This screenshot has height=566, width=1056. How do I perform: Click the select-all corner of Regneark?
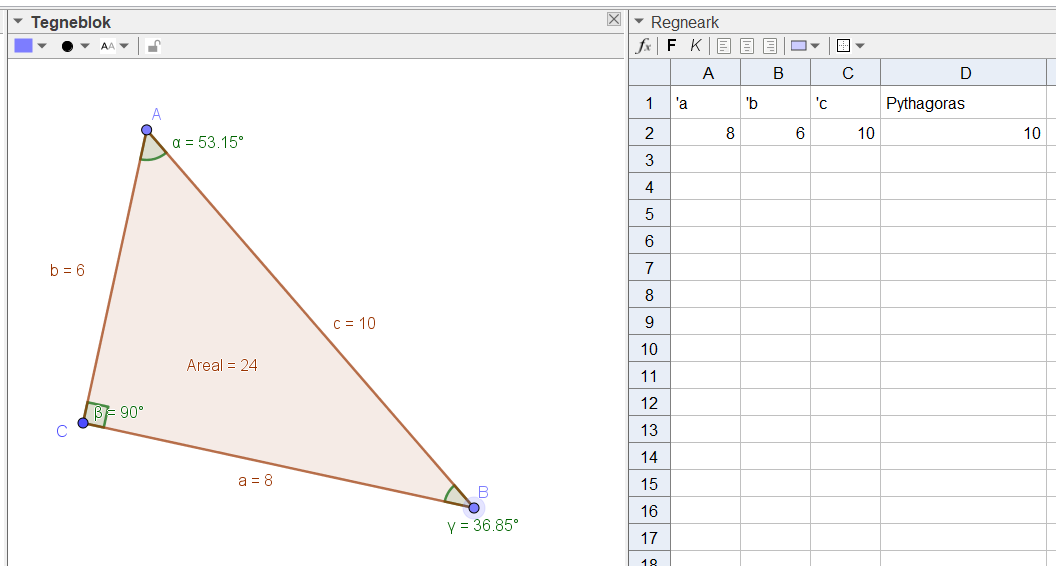pyautogui.click(x=650, y=73)
